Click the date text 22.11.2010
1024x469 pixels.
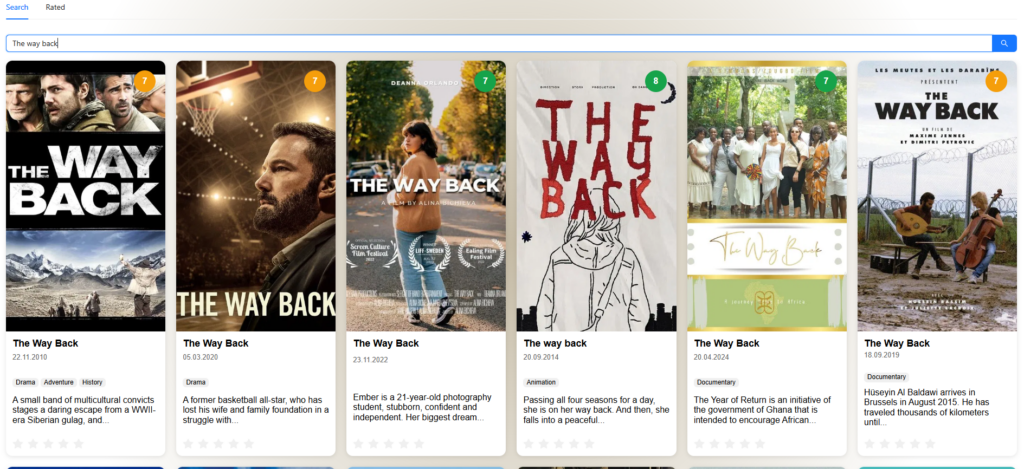pyautogui.click(x=29, y=357)
